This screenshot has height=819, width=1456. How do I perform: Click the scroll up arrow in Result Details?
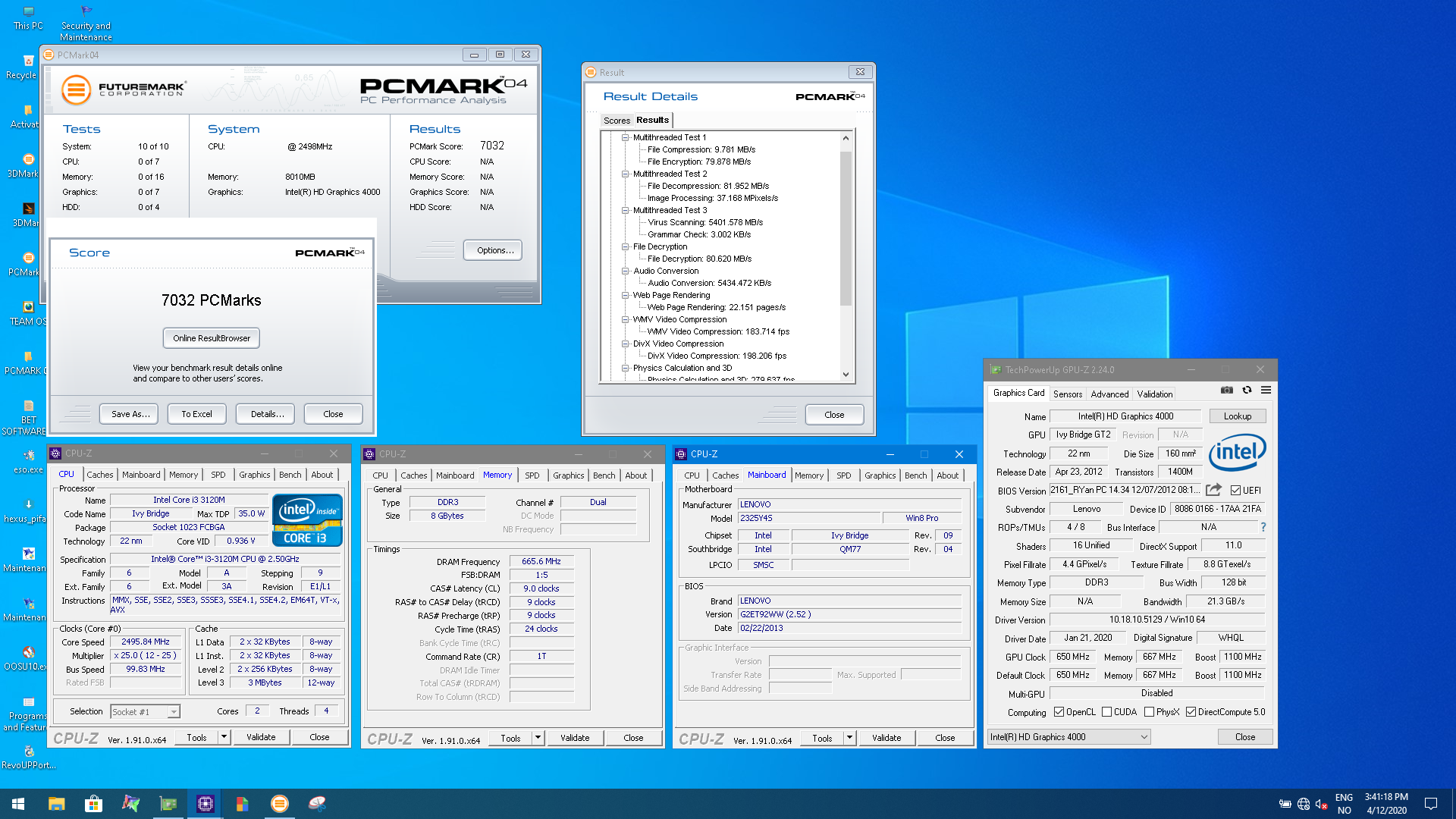pos(846,138)
